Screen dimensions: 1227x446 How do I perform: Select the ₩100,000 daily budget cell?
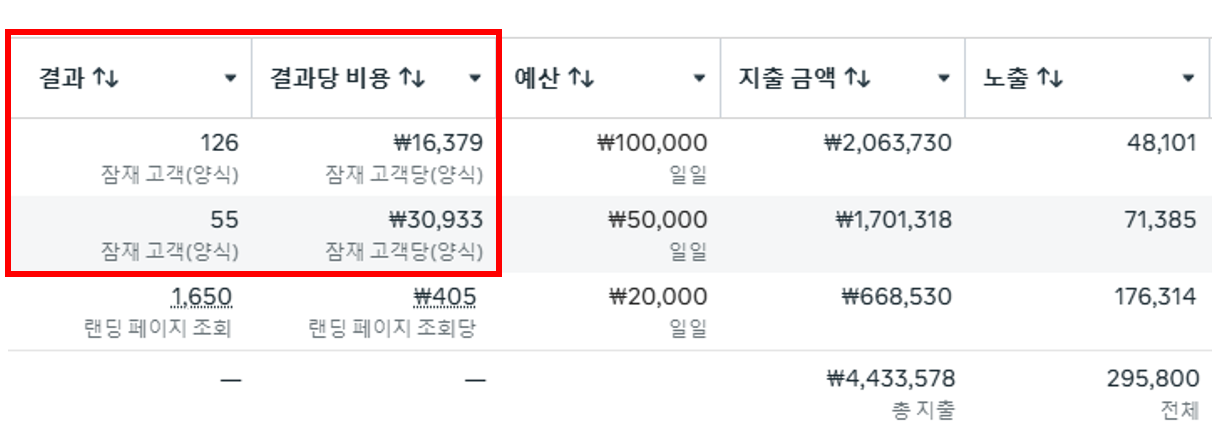pyautogui.click(x=608, y=157)
